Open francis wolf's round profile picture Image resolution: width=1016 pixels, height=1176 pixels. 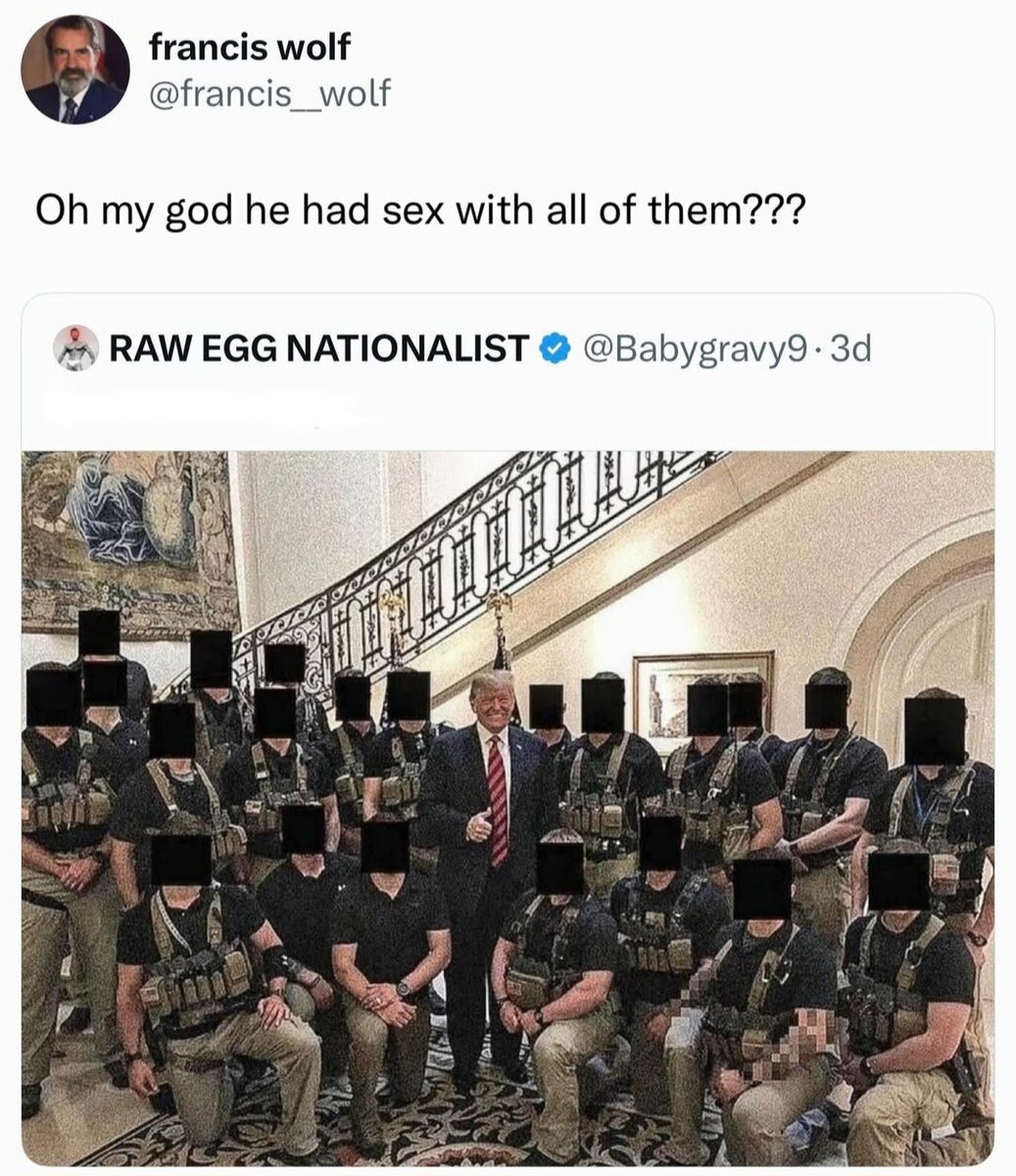(75, 70)
